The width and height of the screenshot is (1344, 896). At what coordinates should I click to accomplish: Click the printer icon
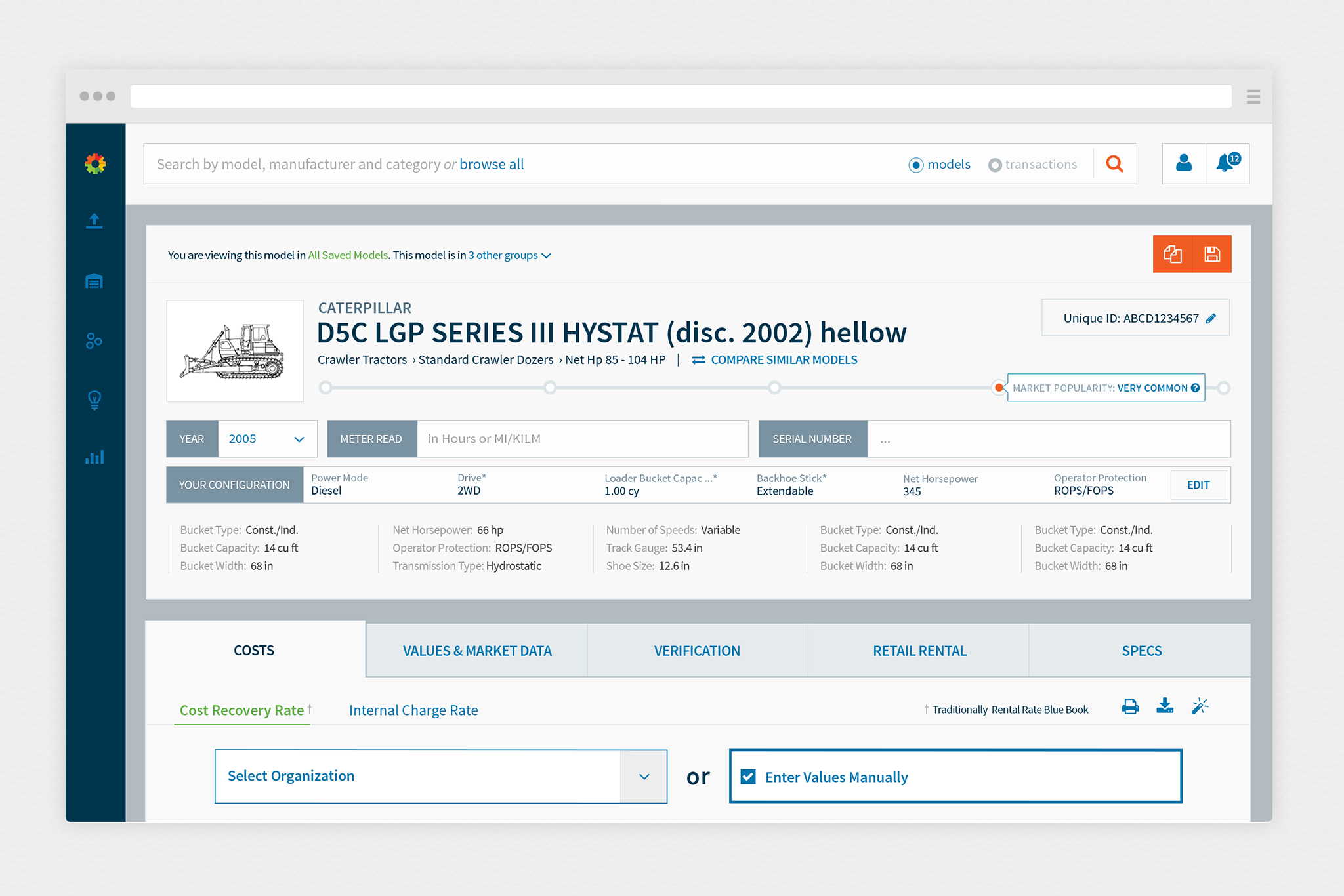coord(1130,706)
